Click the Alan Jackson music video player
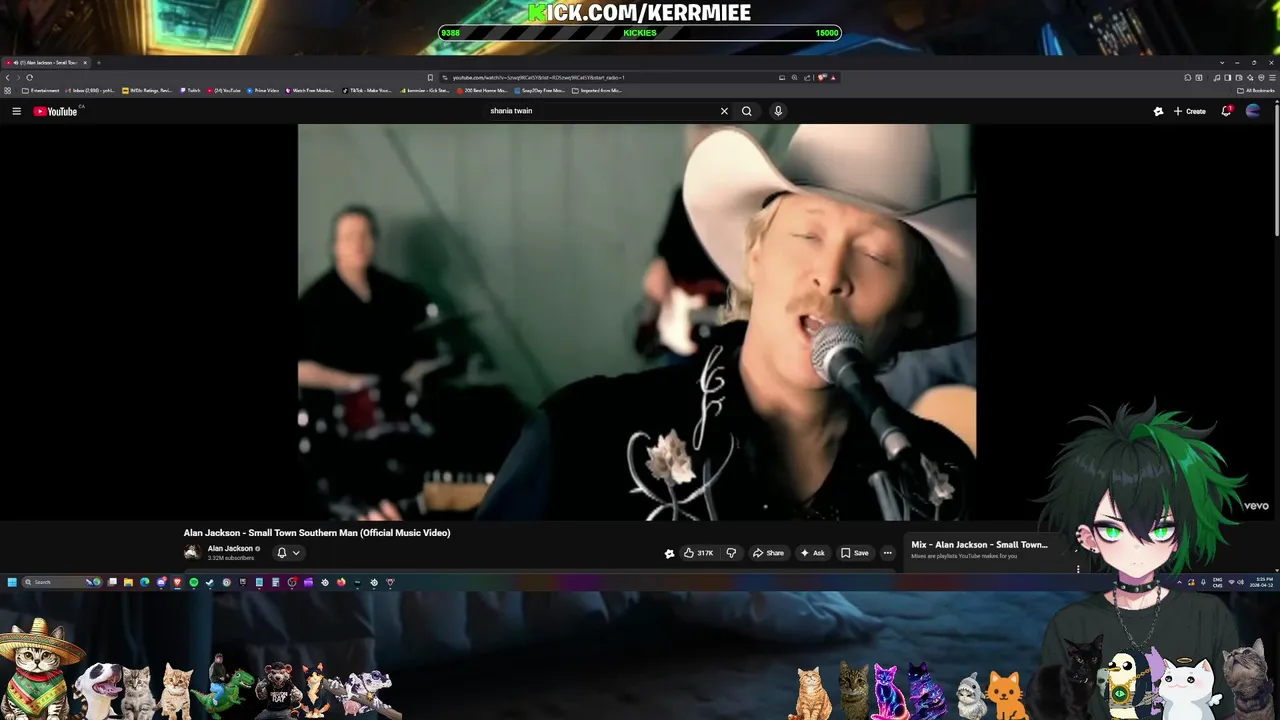1280x720 pixels. tap(637, 322)
